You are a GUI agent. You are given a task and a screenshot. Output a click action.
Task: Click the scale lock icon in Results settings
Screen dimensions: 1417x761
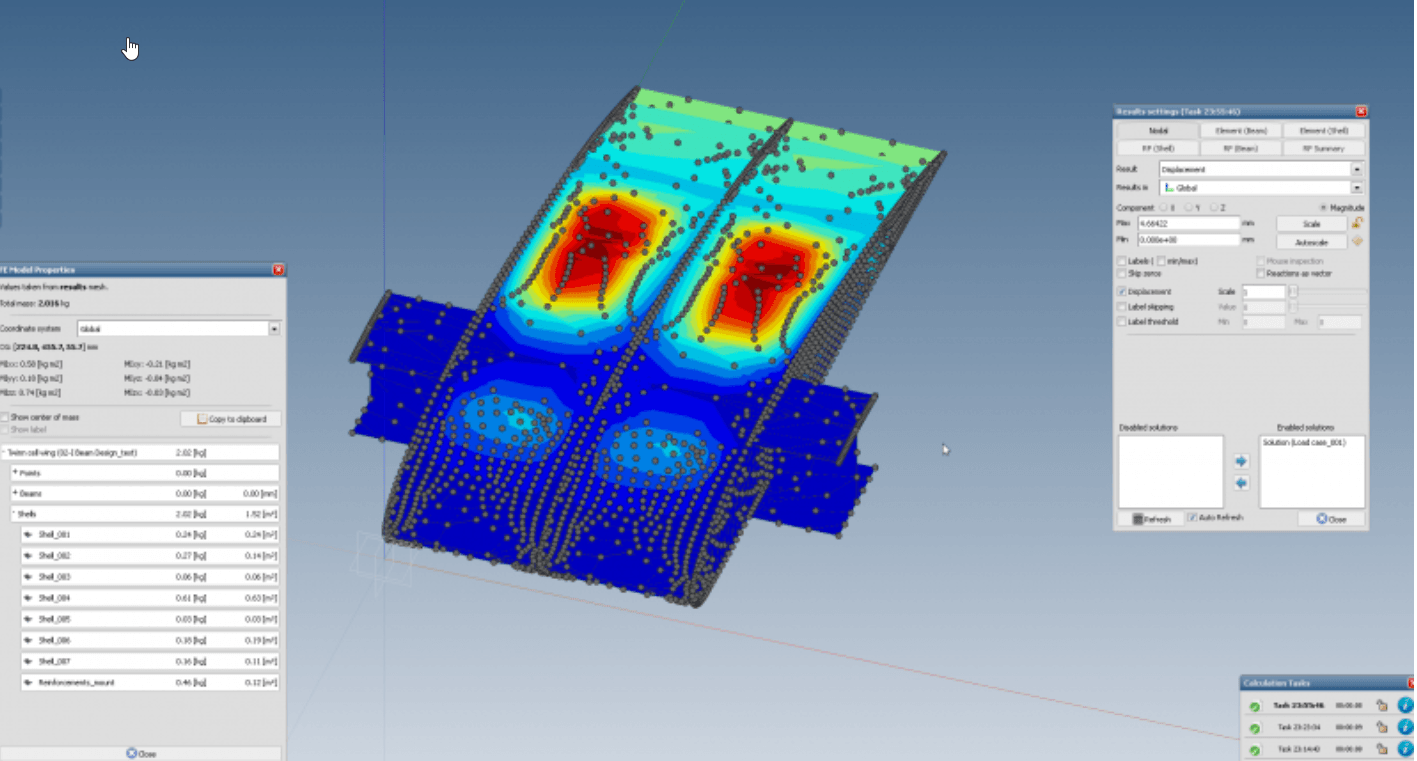tap(1358, 223)
